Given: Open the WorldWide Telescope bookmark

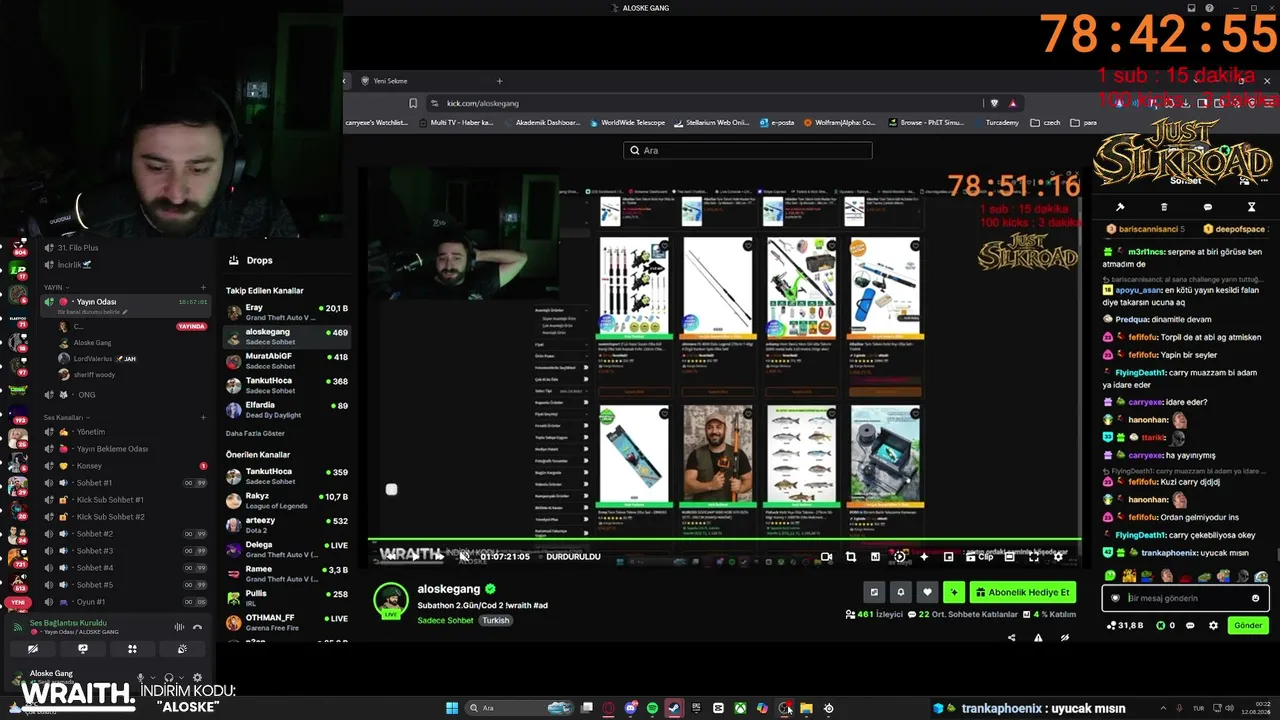Looking at the screenshot, I should pos(626,123).
